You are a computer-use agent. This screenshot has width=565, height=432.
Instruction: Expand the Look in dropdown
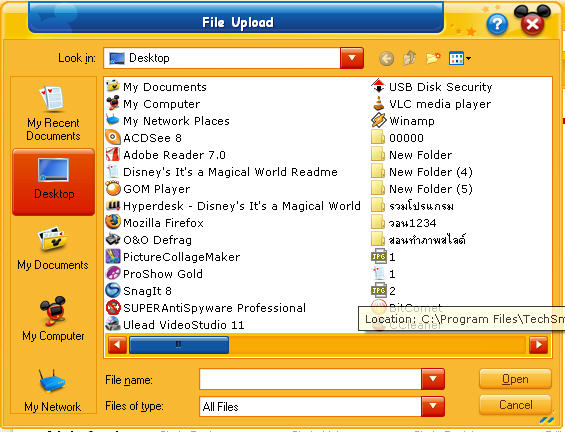click(x=352, y=58)
